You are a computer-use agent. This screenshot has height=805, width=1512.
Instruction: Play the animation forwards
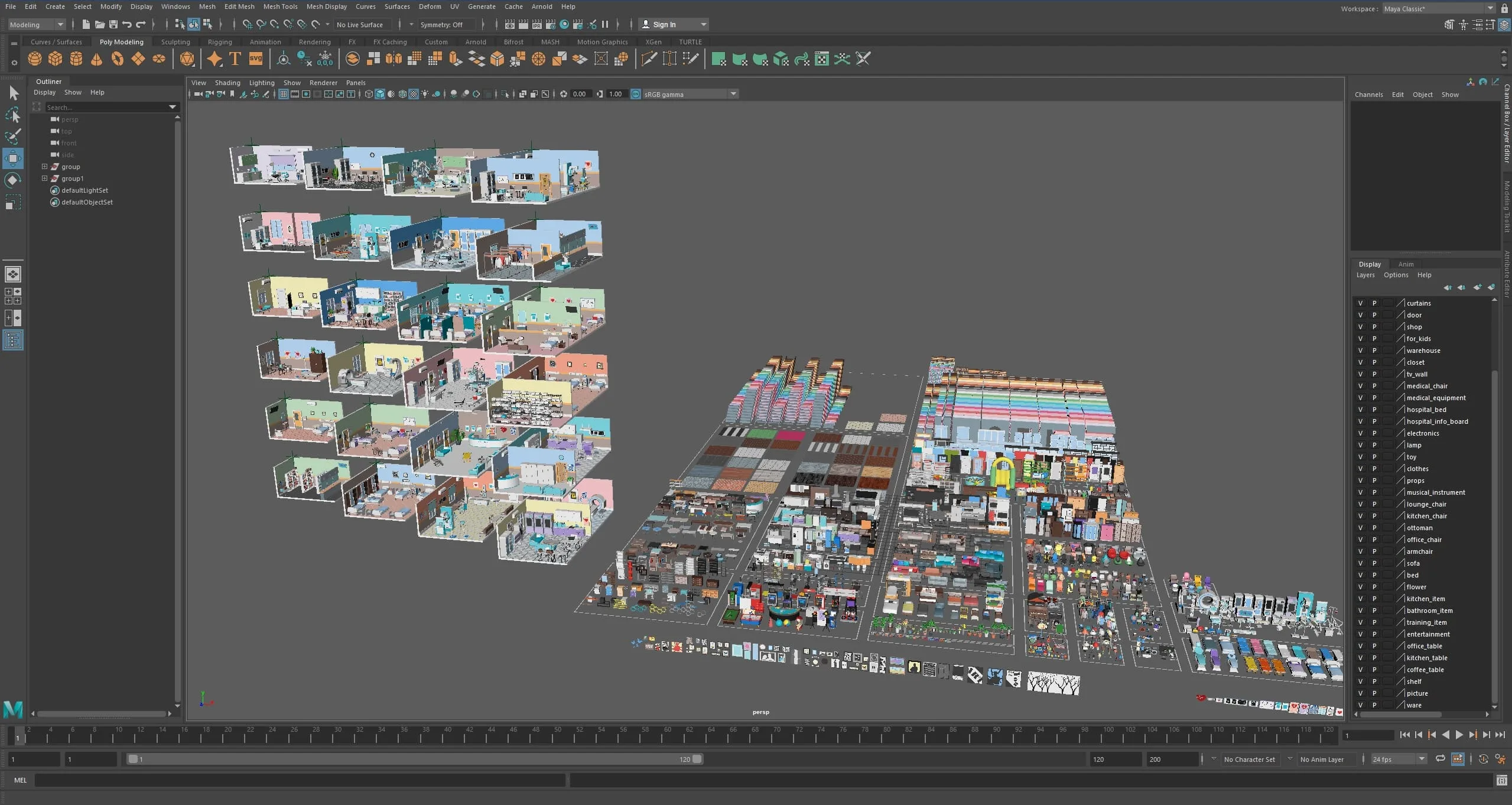pos(1459,735)
